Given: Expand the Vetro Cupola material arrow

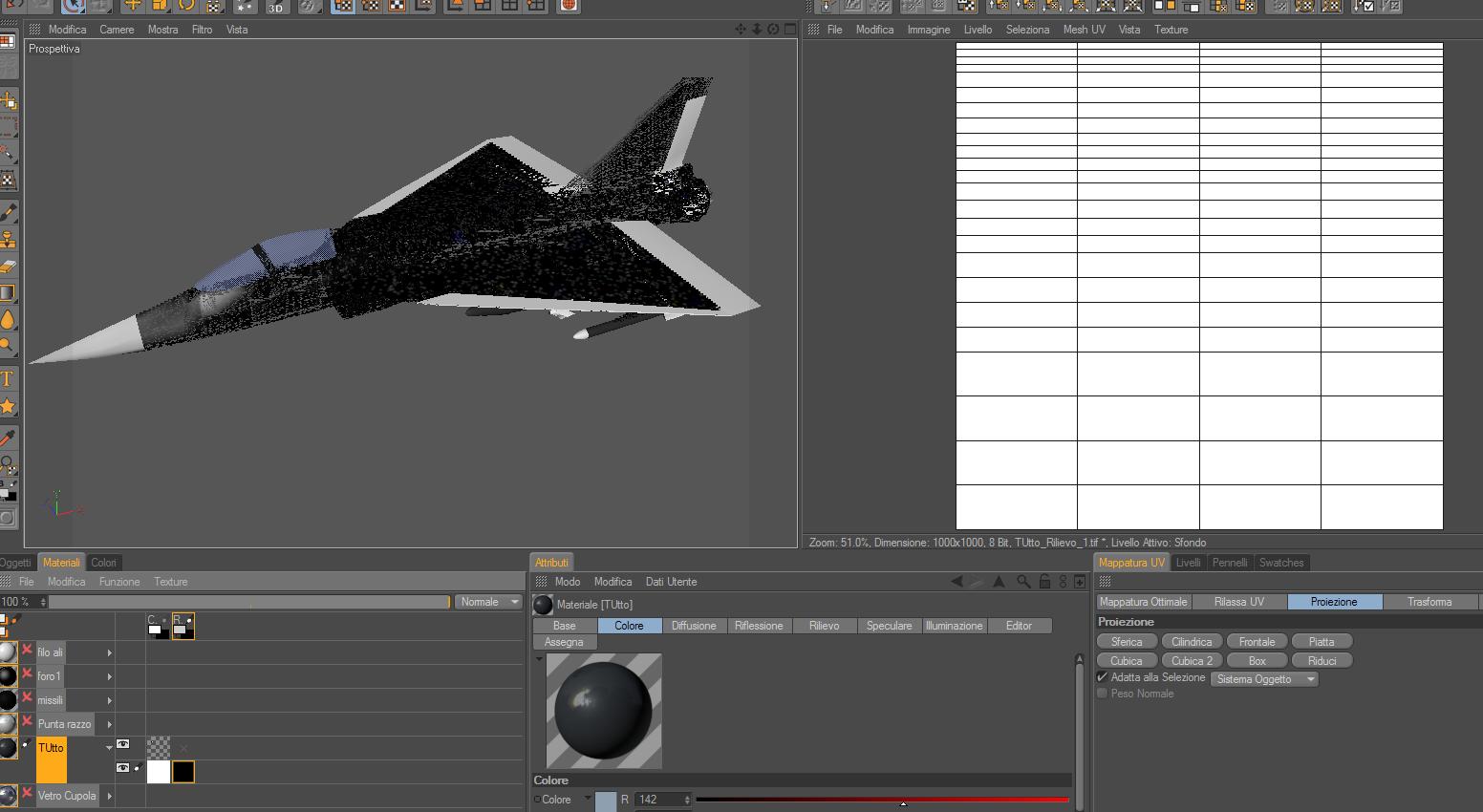Looking at the screenshot, I should (x=110, y=796).
